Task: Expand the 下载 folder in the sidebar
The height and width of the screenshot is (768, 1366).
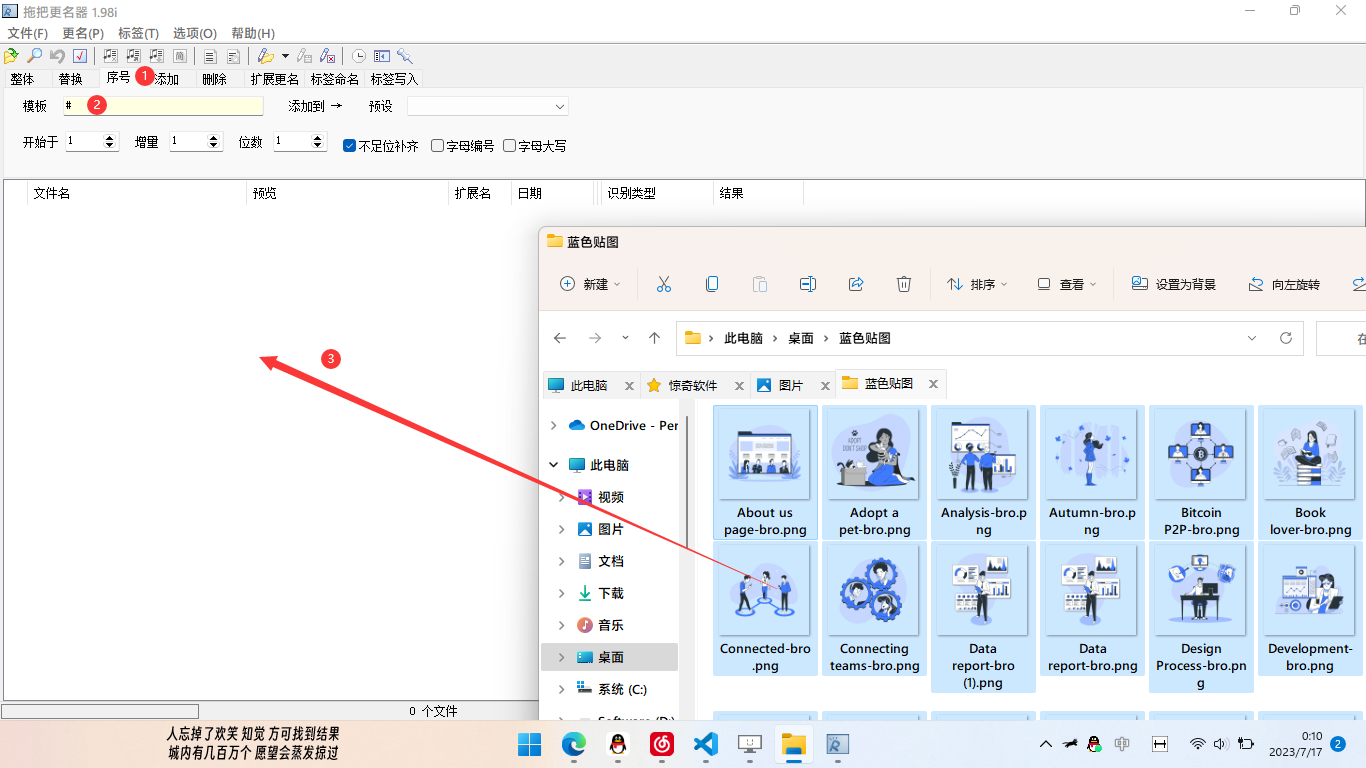Action: tap(563, 593)
